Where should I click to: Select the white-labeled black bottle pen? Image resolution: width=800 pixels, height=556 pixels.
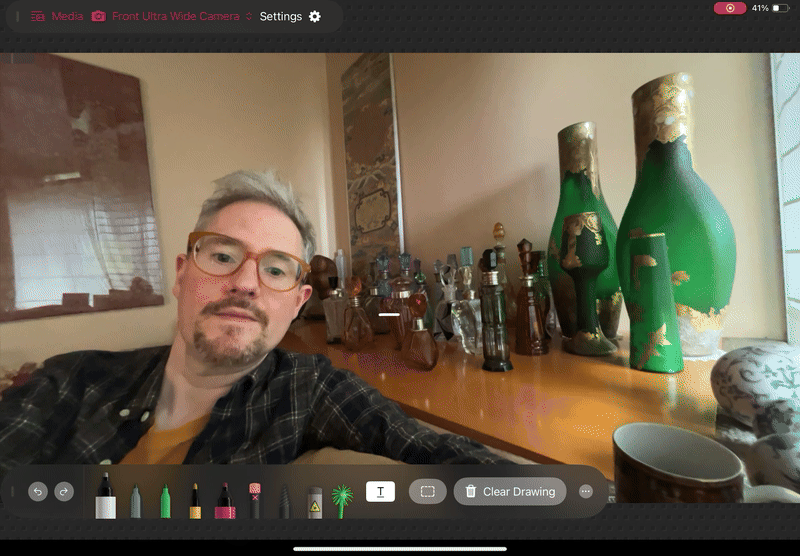tap(106, 495)
